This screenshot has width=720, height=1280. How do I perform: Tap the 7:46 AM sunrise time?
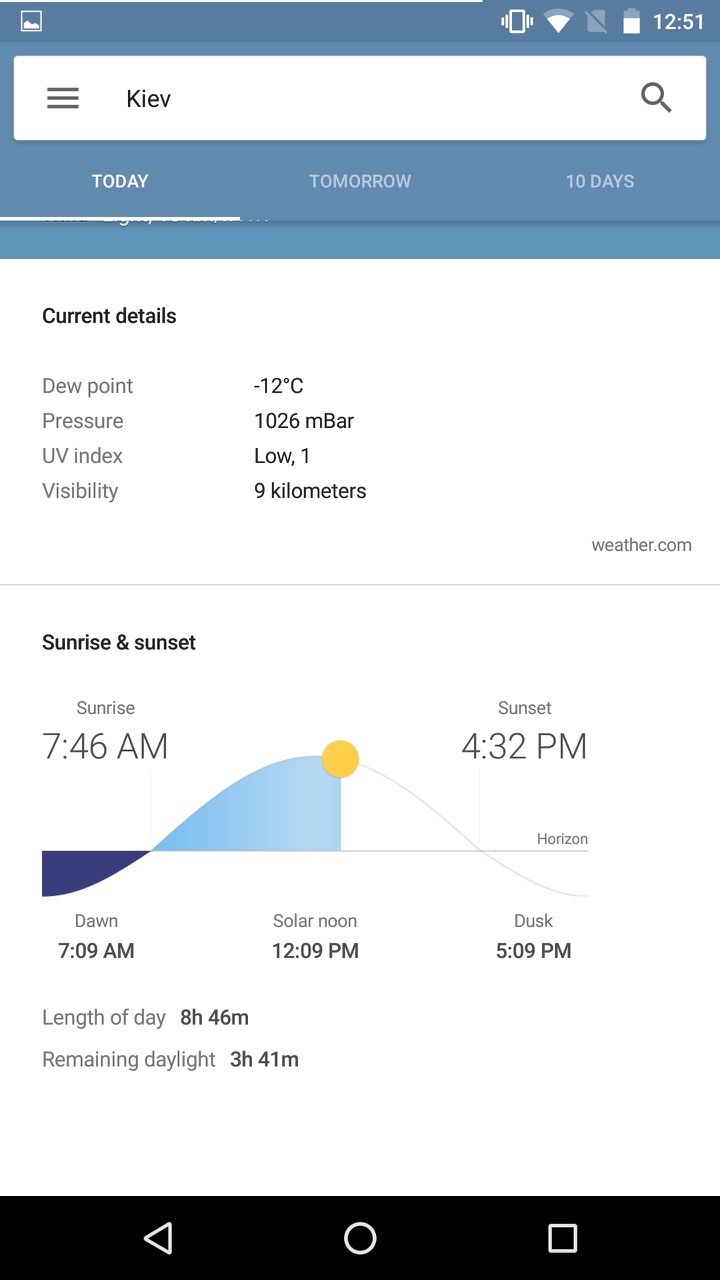105,747
